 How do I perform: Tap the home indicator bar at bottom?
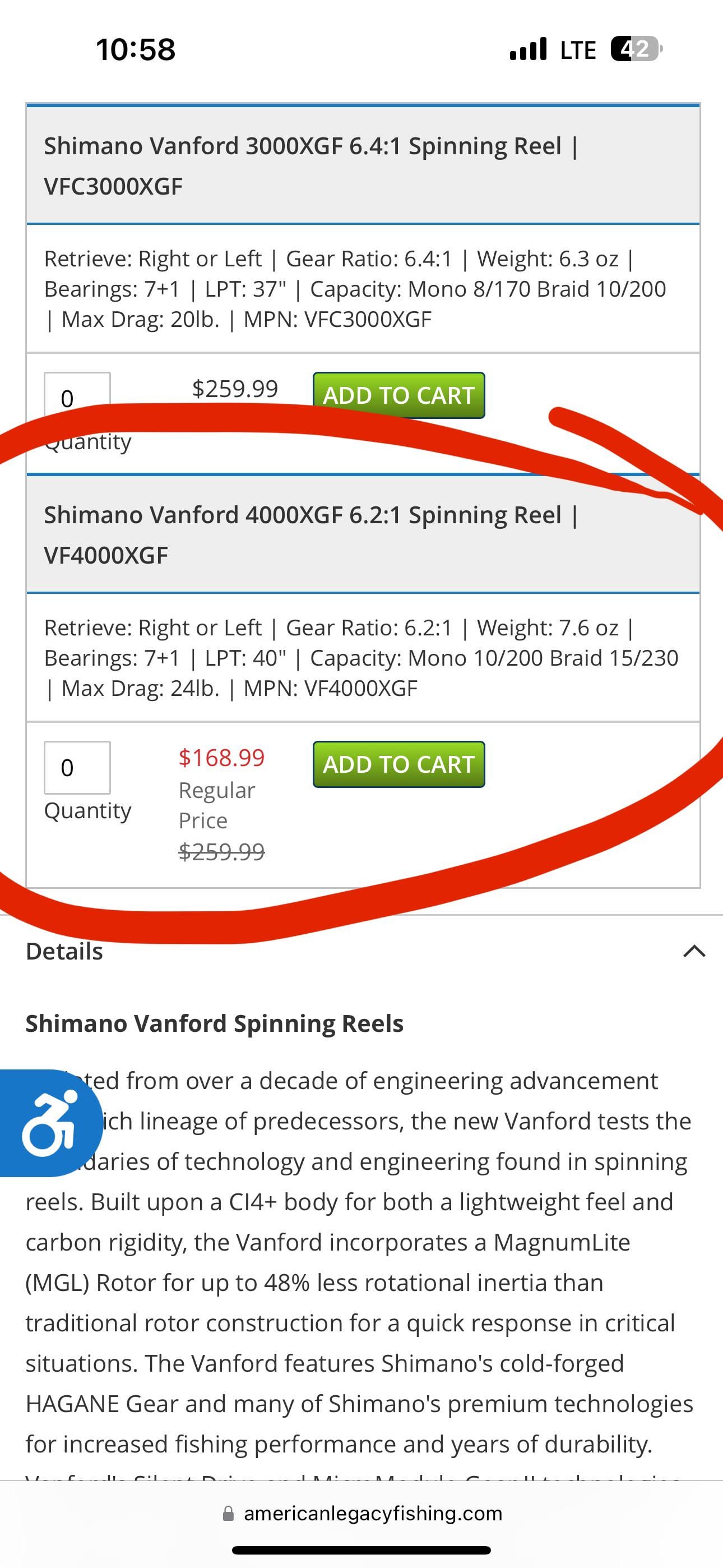361,1549
